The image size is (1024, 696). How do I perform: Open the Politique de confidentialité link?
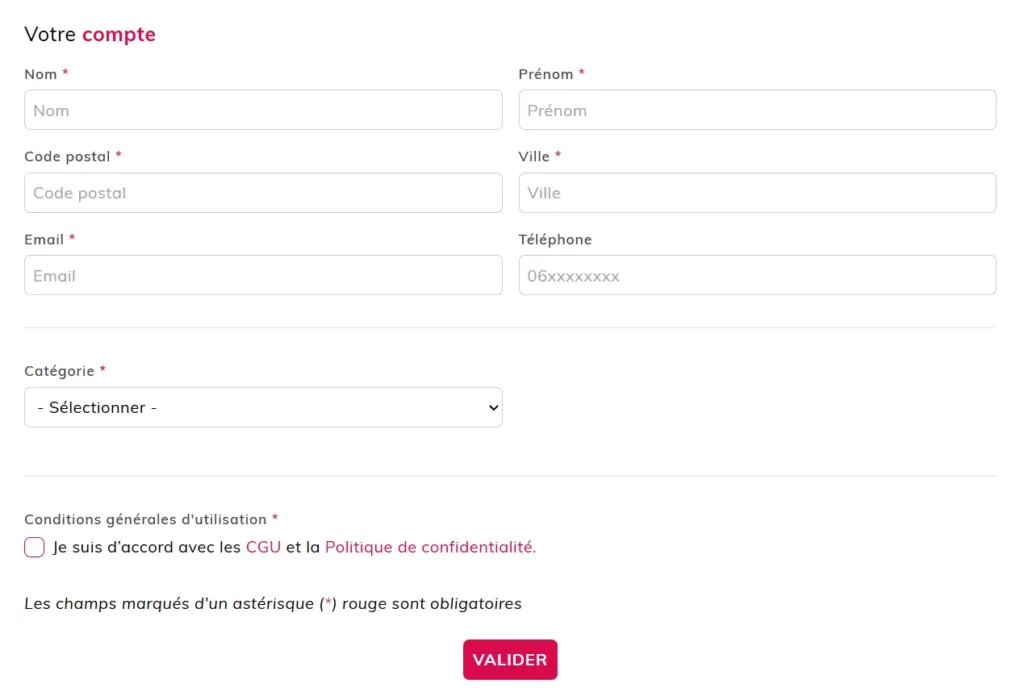pyautogui.click(x=430, y=547)
